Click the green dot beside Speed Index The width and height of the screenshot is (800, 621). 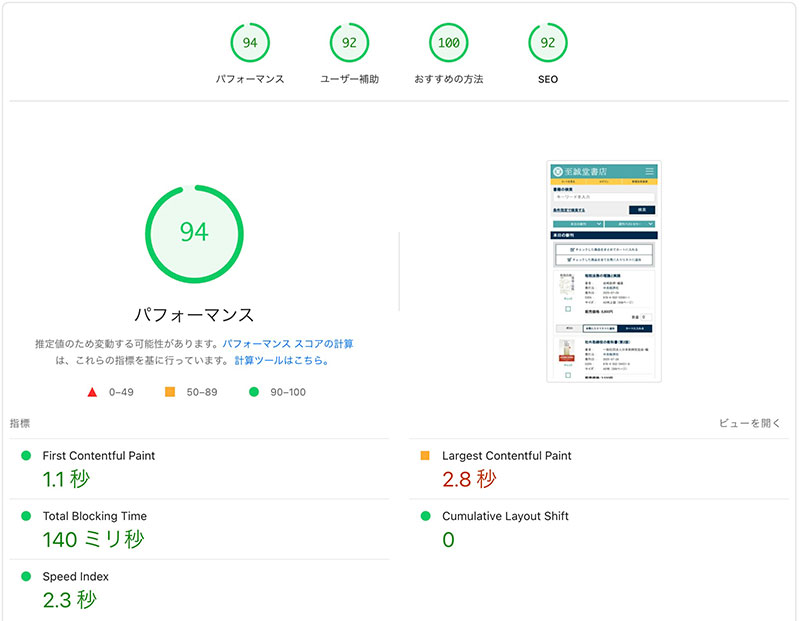[26, 577]
